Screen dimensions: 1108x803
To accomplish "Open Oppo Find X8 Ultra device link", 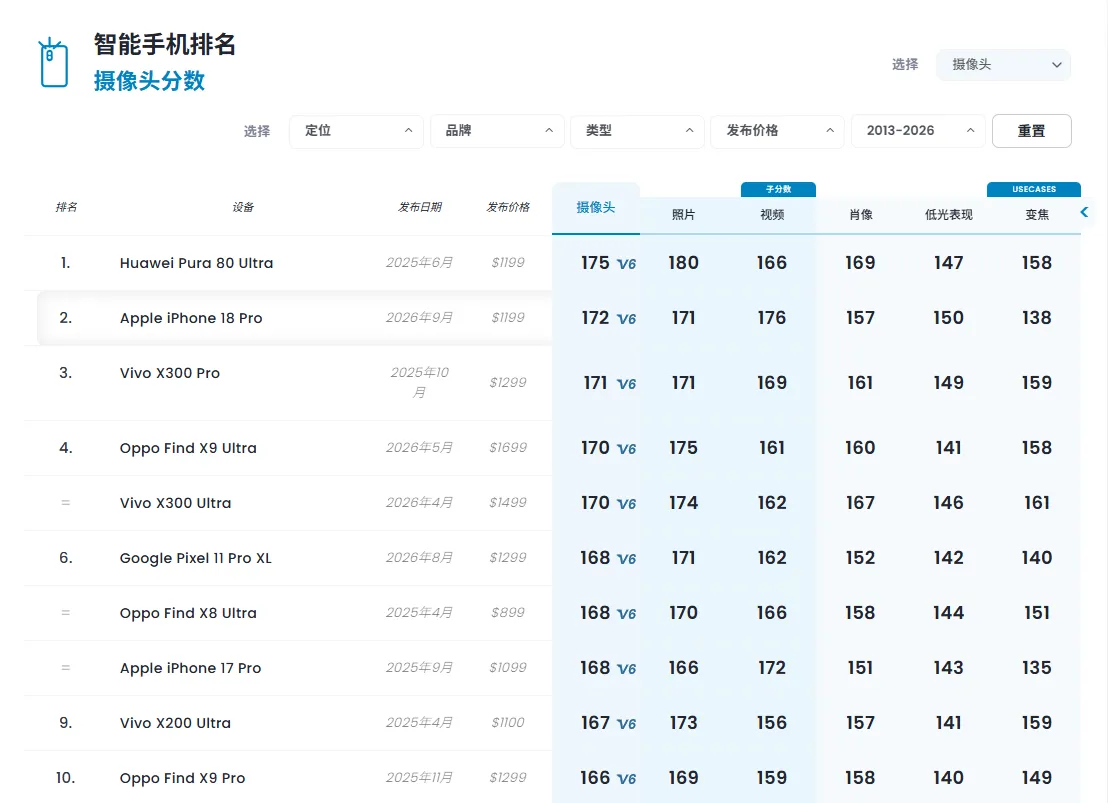I will [188, 614].
